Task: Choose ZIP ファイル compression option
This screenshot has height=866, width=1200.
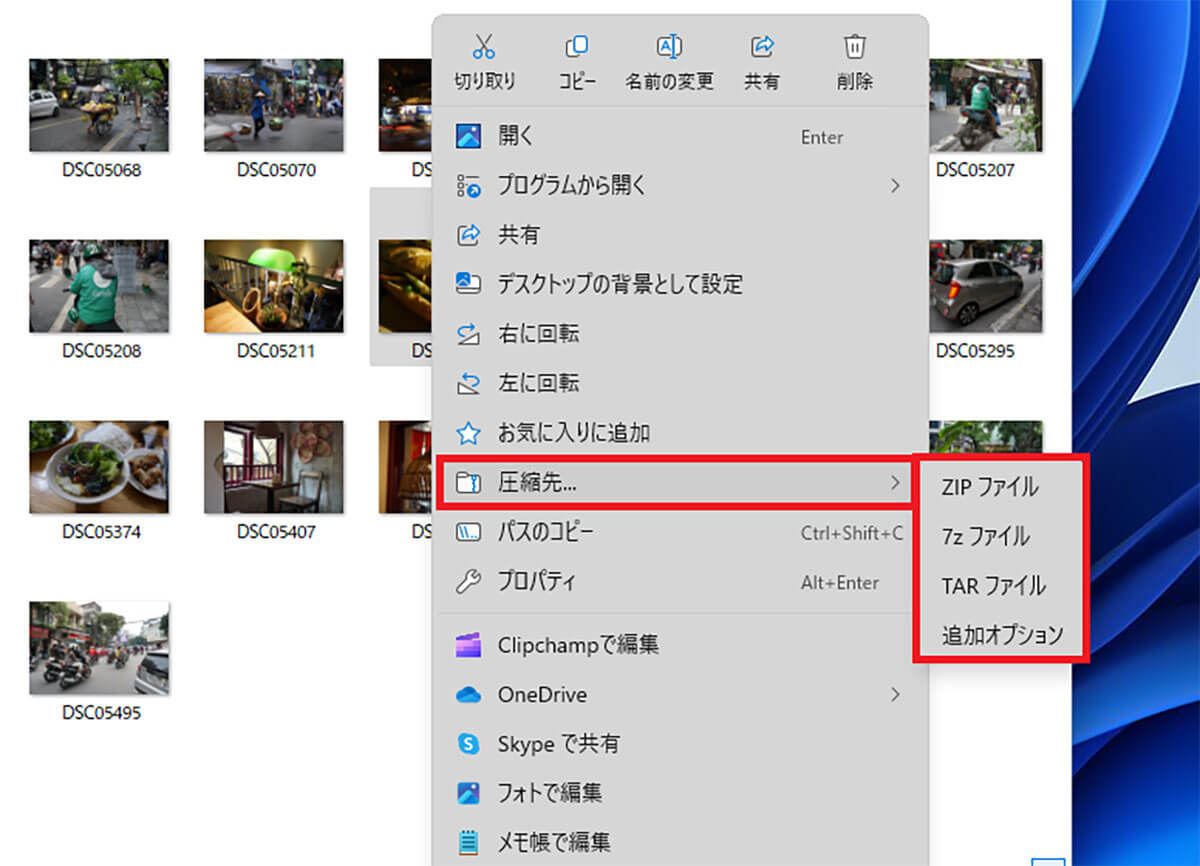Action: point(990,487)
